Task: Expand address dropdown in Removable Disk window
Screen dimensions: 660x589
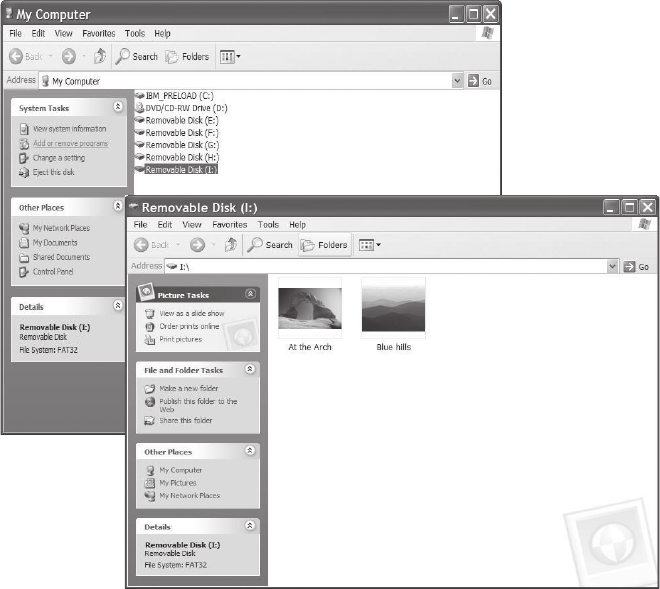Action: (612, 266)
